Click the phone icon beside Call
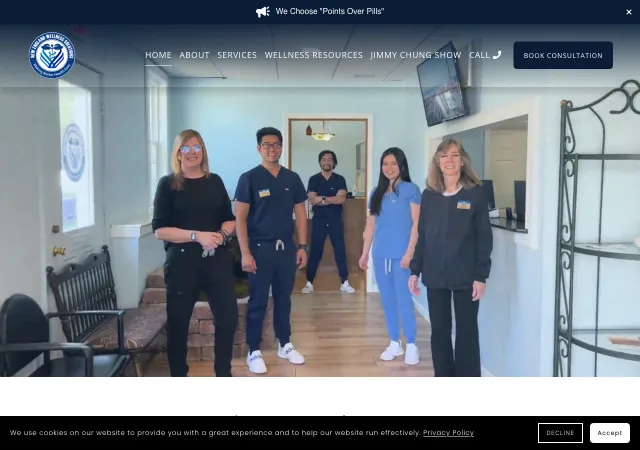This screenshot has height=450, width=640. pyautogui.click(x=497, y=55)
